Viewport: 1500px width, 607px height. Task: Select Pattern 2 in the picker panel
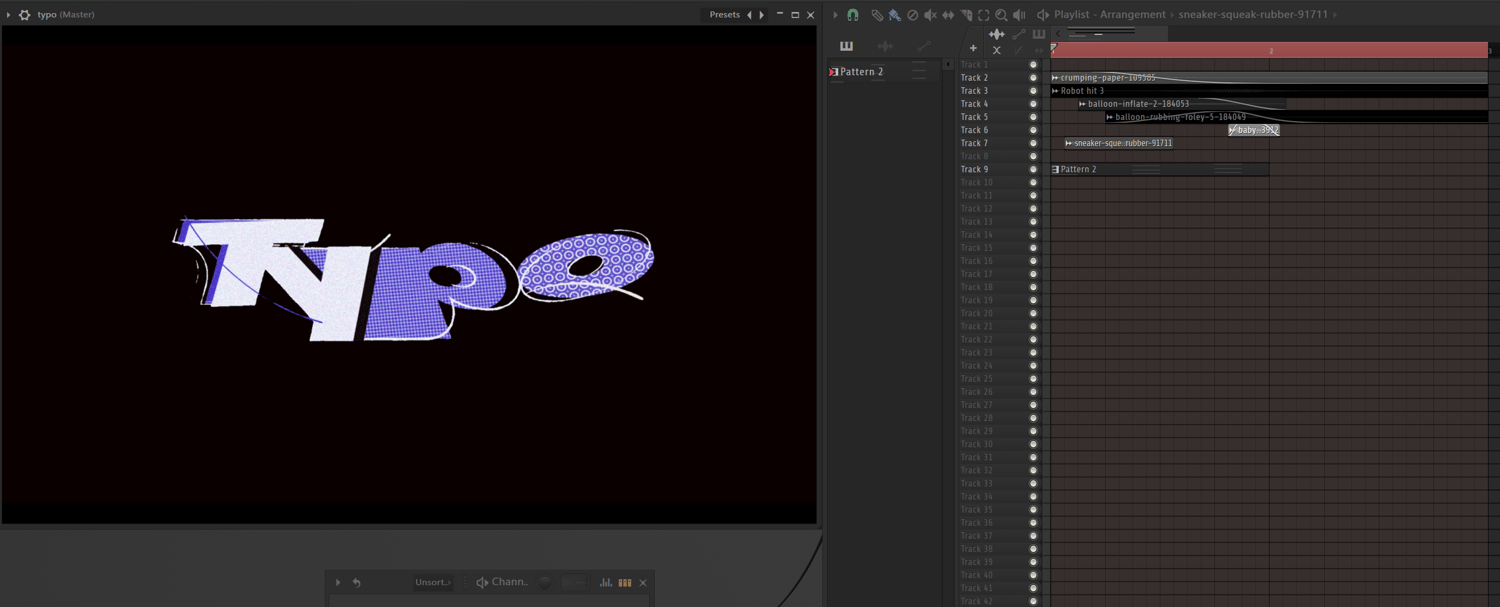[x=861, y=72]
